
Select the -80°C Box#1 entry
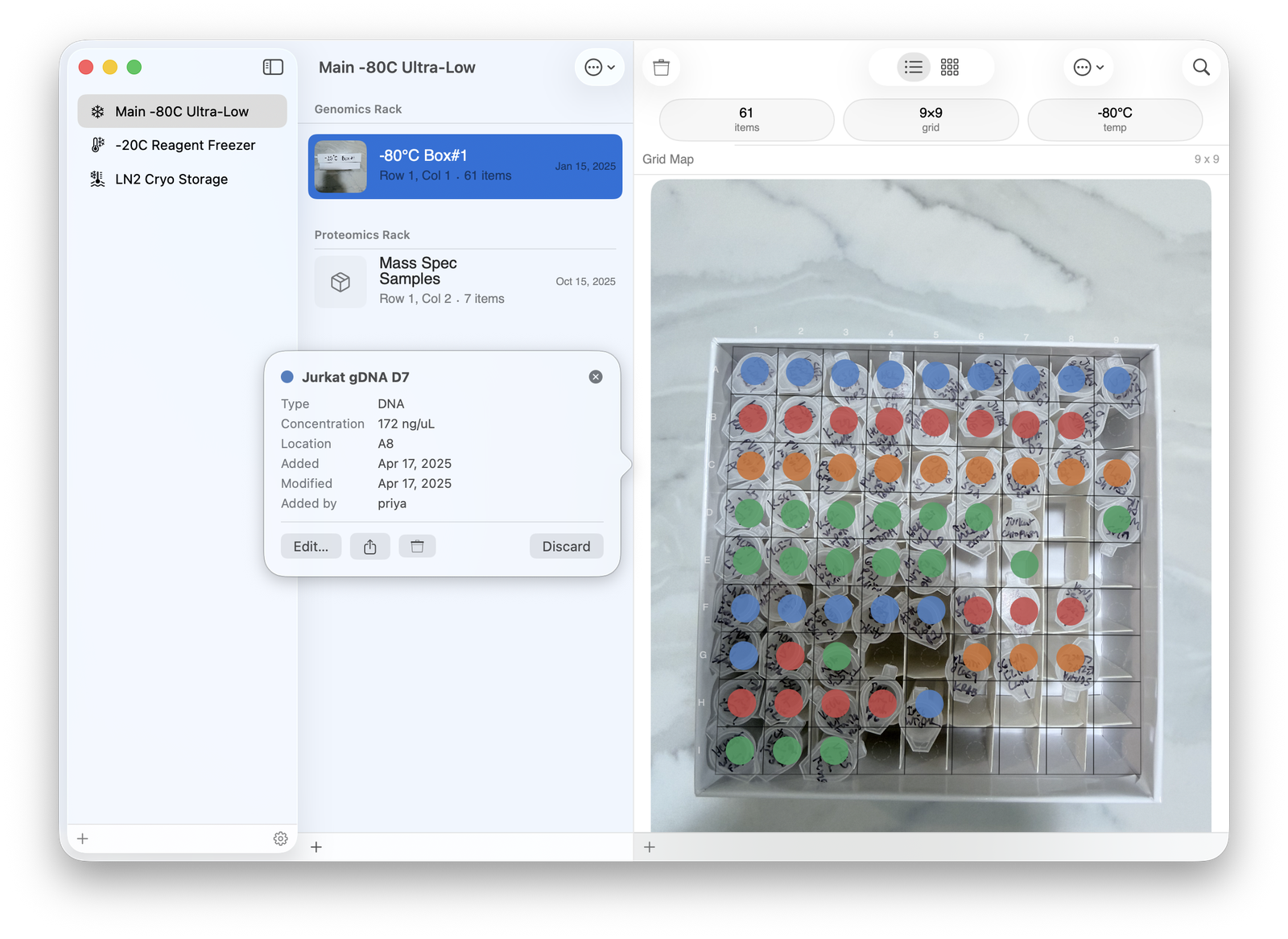[x=465, y=166]
